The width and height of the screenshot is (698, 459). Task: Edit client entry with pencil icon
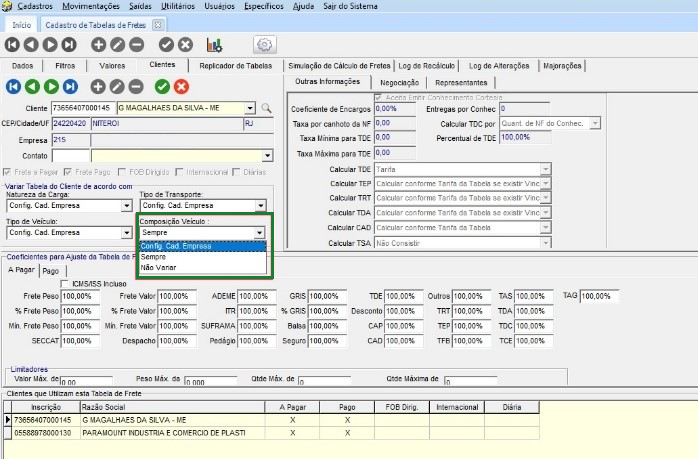pos(117,86)
